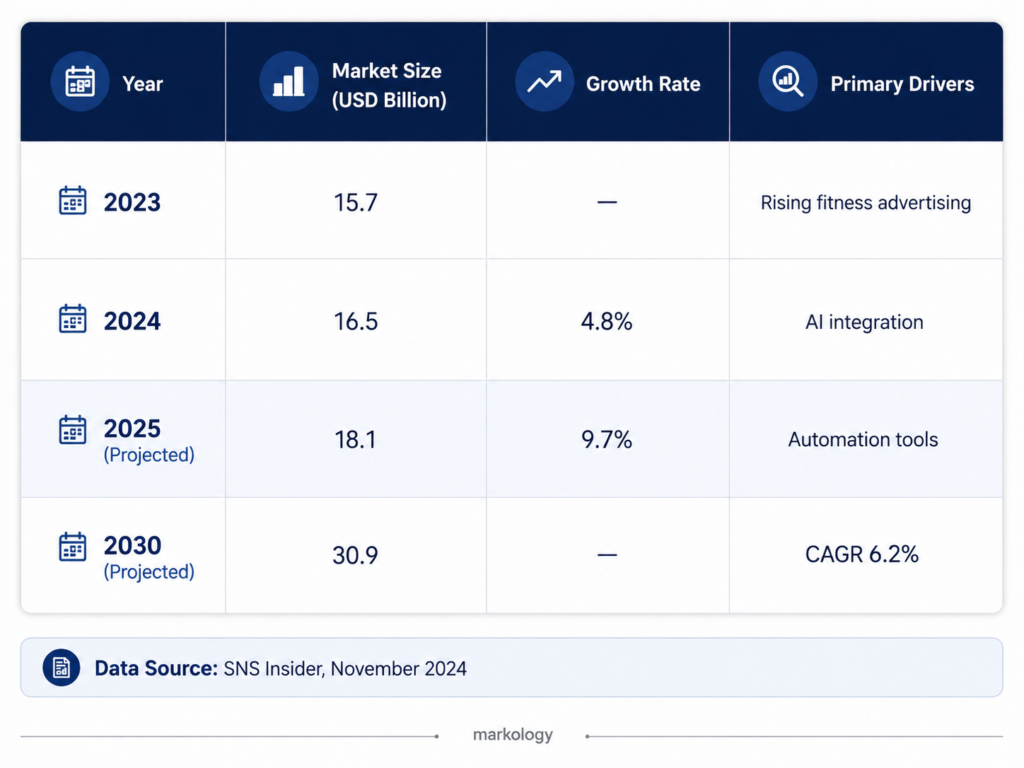The image size is (1024, 768).
Task: Click the magnifier chart icon beside Primary Drivers
Action: point(788,82)
